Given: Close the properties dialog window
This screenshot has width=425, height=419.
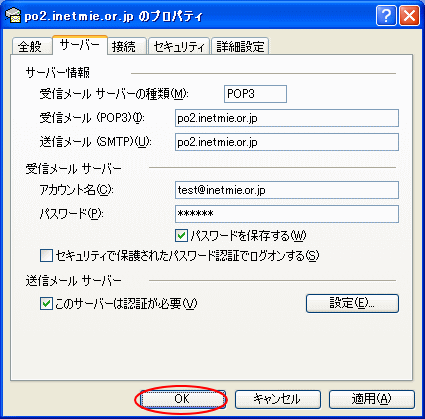Looking at the screenshot, I should pyautogui.click(x=410, y=16).
